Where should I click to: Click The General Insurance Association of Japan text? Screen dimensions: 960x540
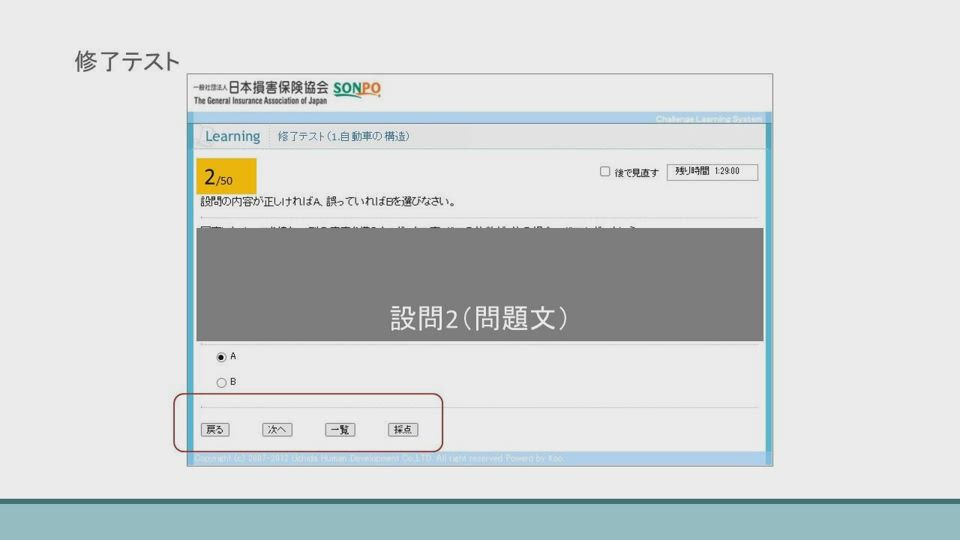click(260, 102)
